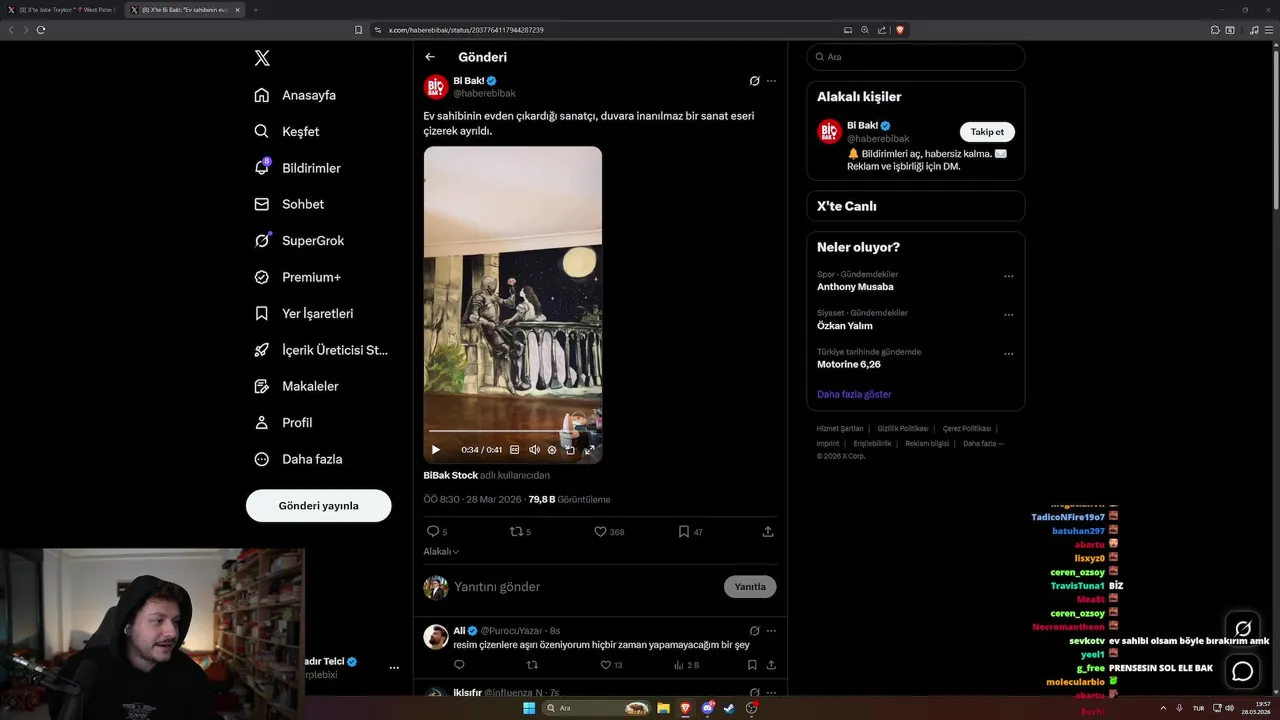
Task: Reply to Ali's comment
Action: (x=460, y=665)
